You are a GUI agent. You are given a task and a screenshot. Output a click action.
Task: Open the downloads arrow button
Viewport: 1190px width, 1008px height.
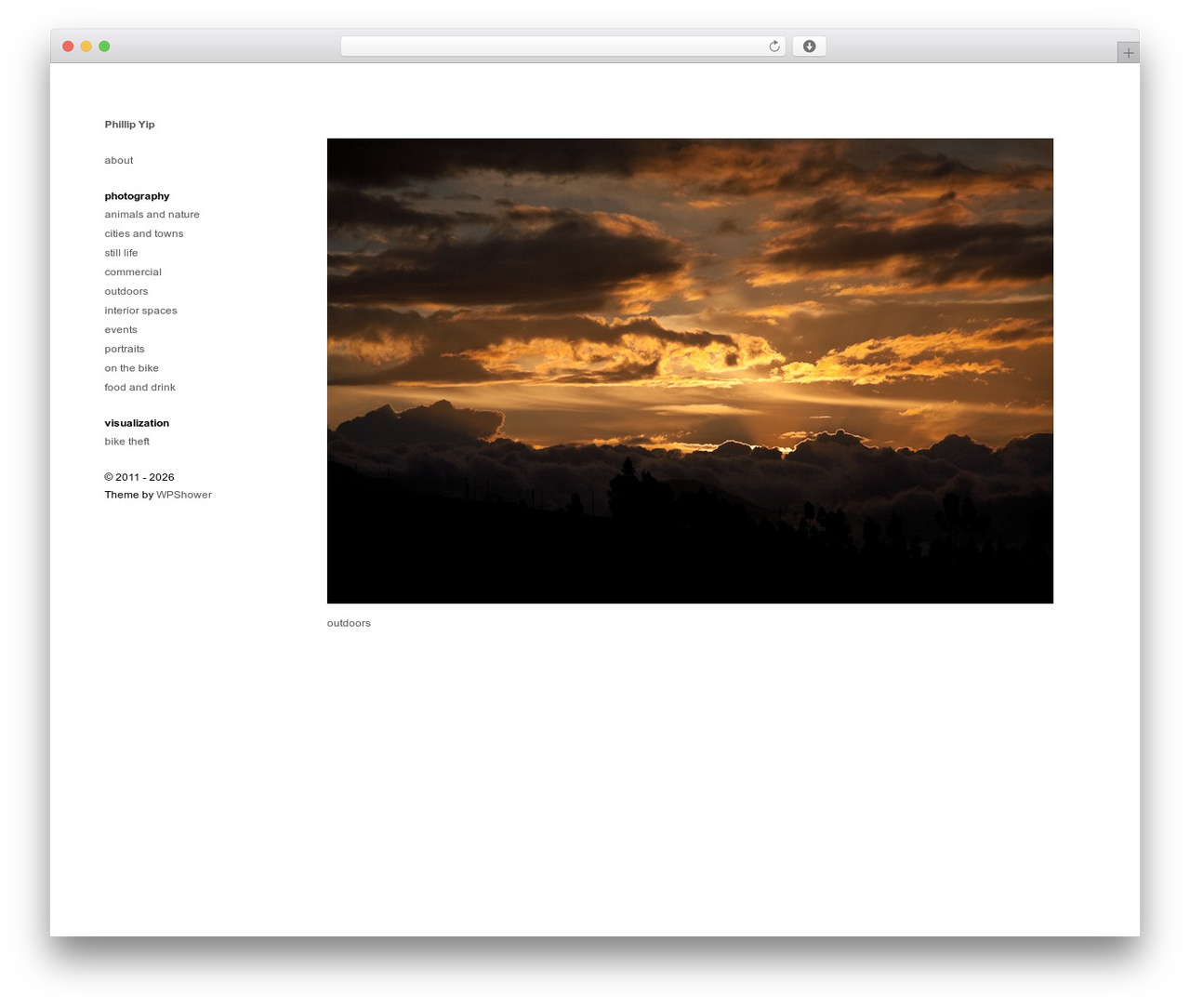(x=809, y=46)
